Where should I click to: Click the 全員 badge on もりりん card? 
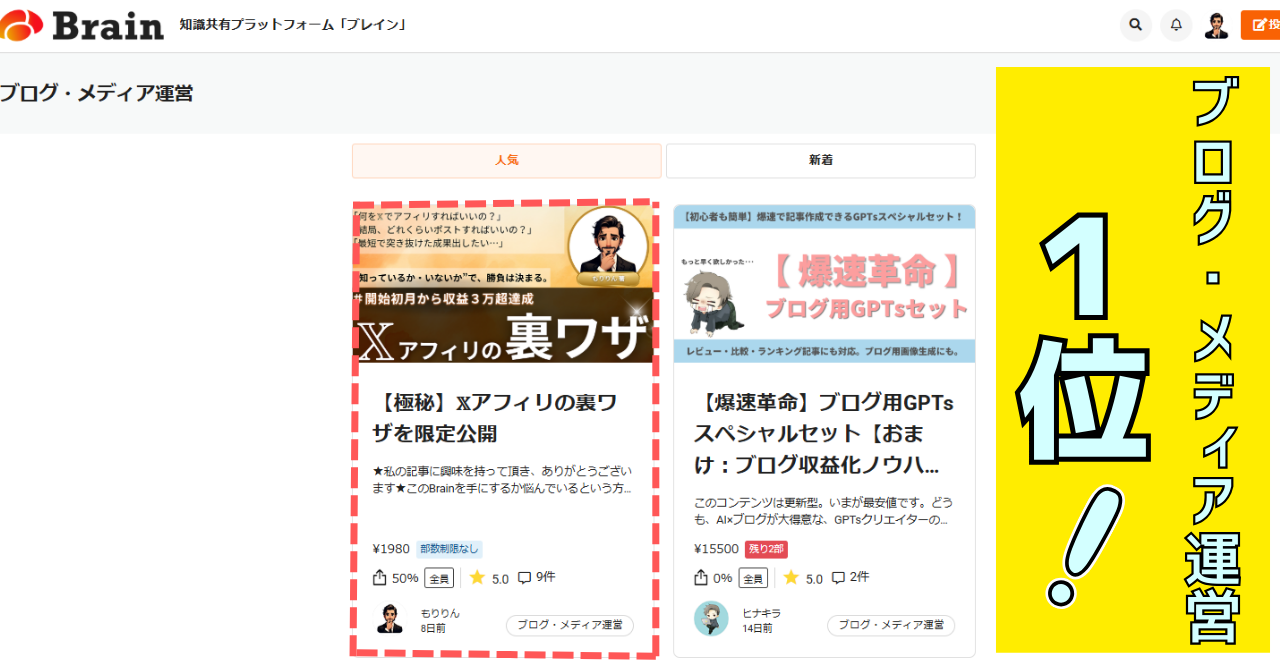439,578
